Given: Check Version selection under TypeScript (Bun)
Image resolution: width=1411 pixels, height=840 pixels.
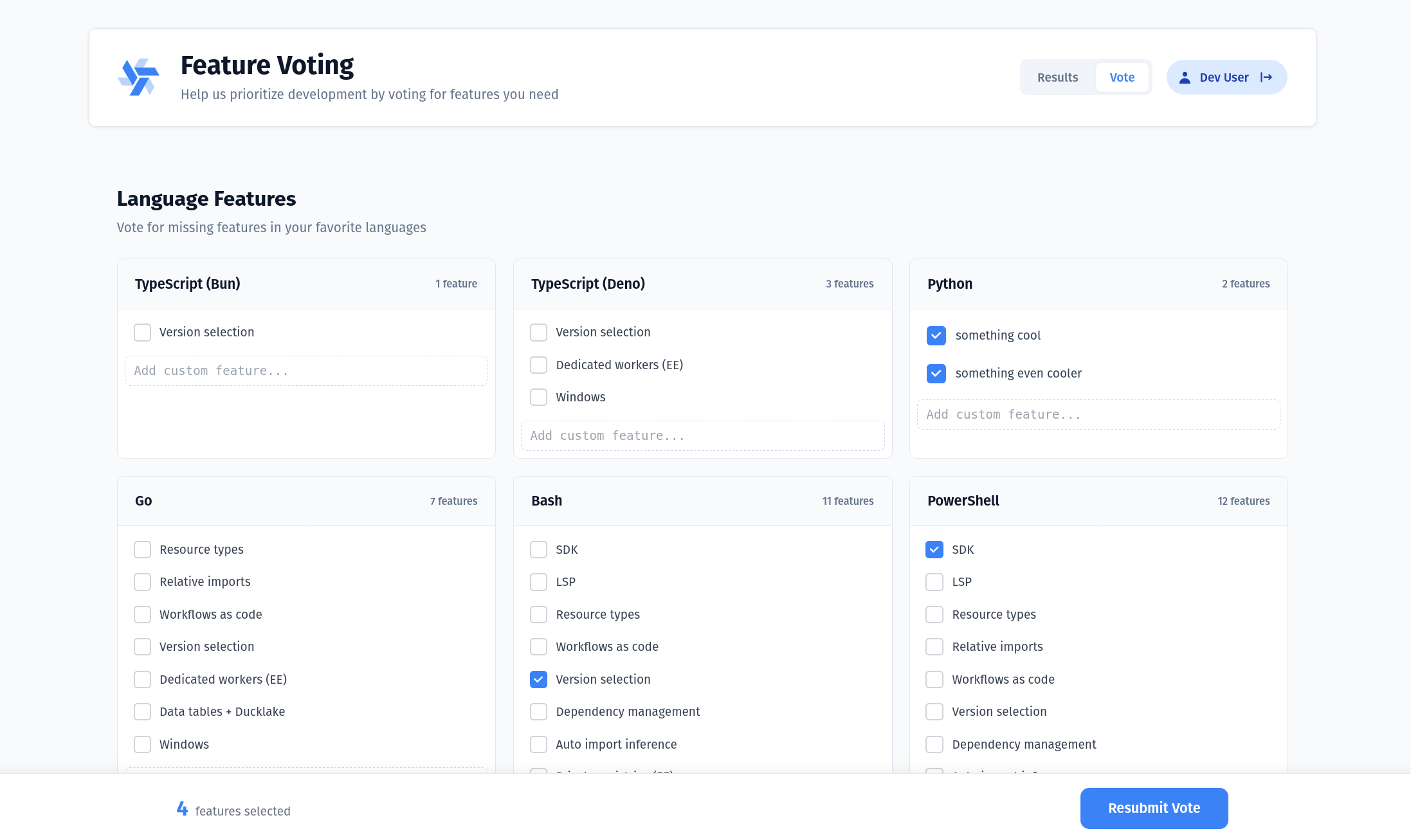Looking at the screenshot, I should click(x=142, y=333).
